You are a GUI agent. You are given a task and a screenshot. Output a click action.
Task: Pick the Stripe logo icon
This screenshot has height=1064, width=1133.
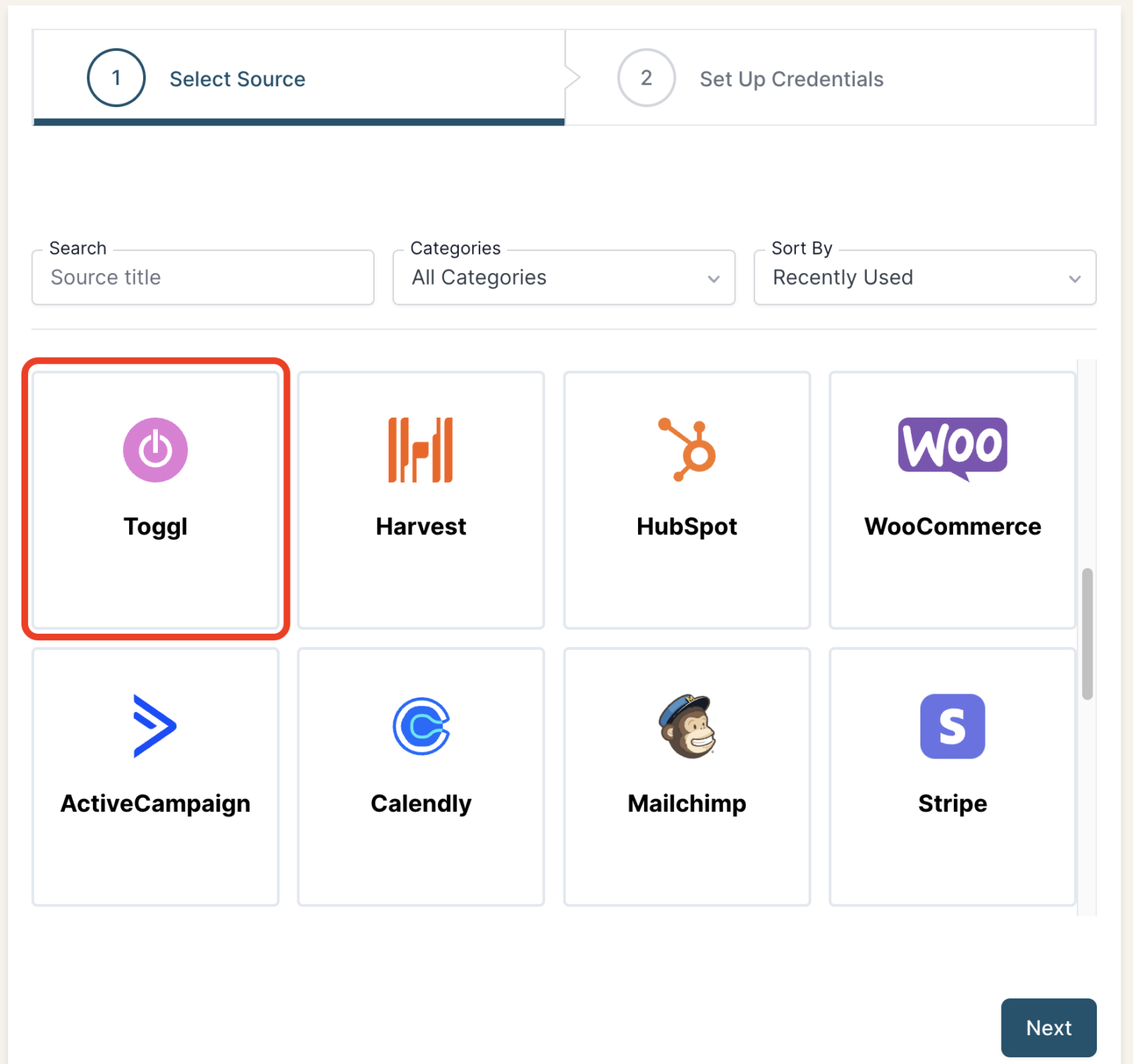pos(952,727)
